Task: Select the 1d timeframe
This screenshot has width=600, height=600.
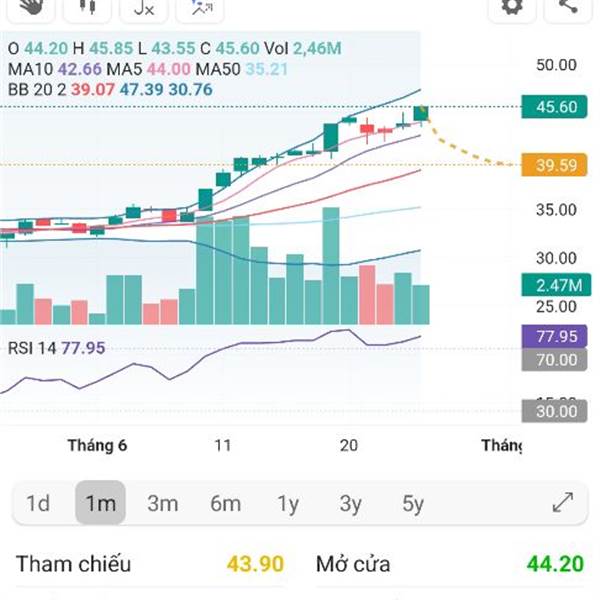Action: point(38,503)
